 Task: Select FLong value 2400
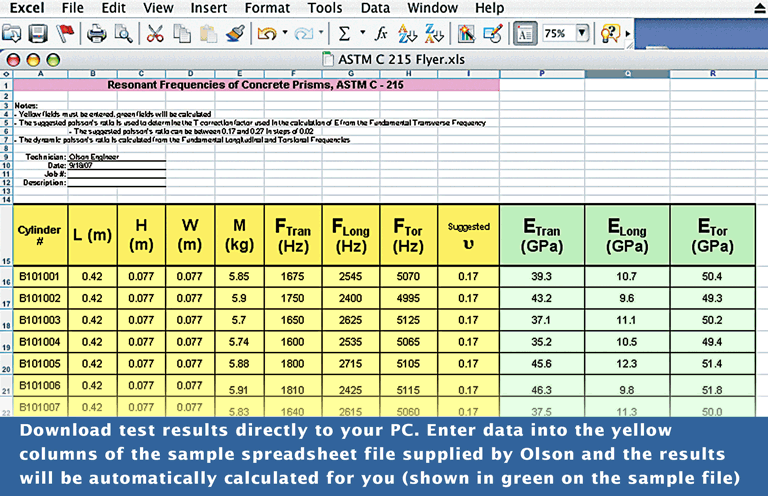pos(351,298)
